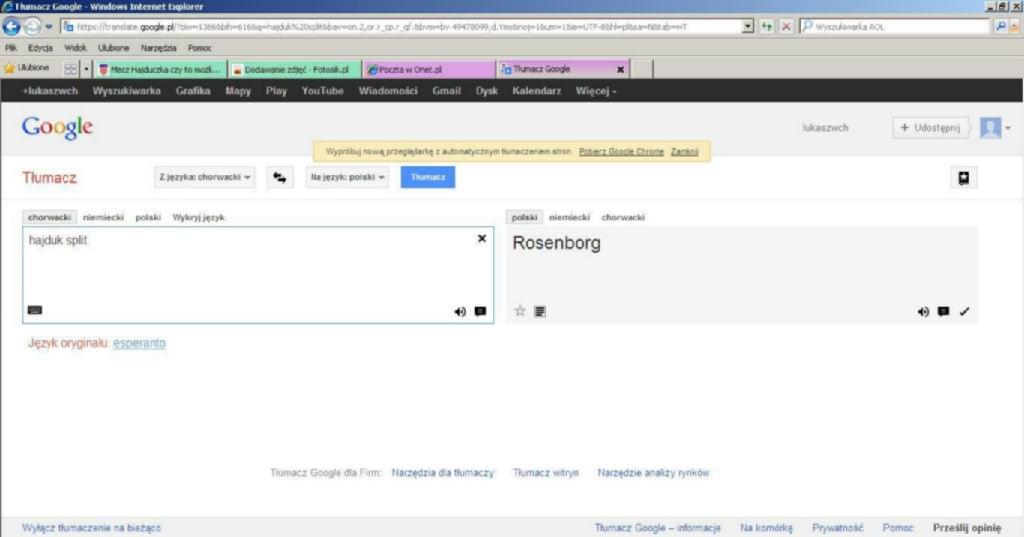Star the Rosenborg translation
Screen dimensions: 1024x537
click(x=520, y=311)
